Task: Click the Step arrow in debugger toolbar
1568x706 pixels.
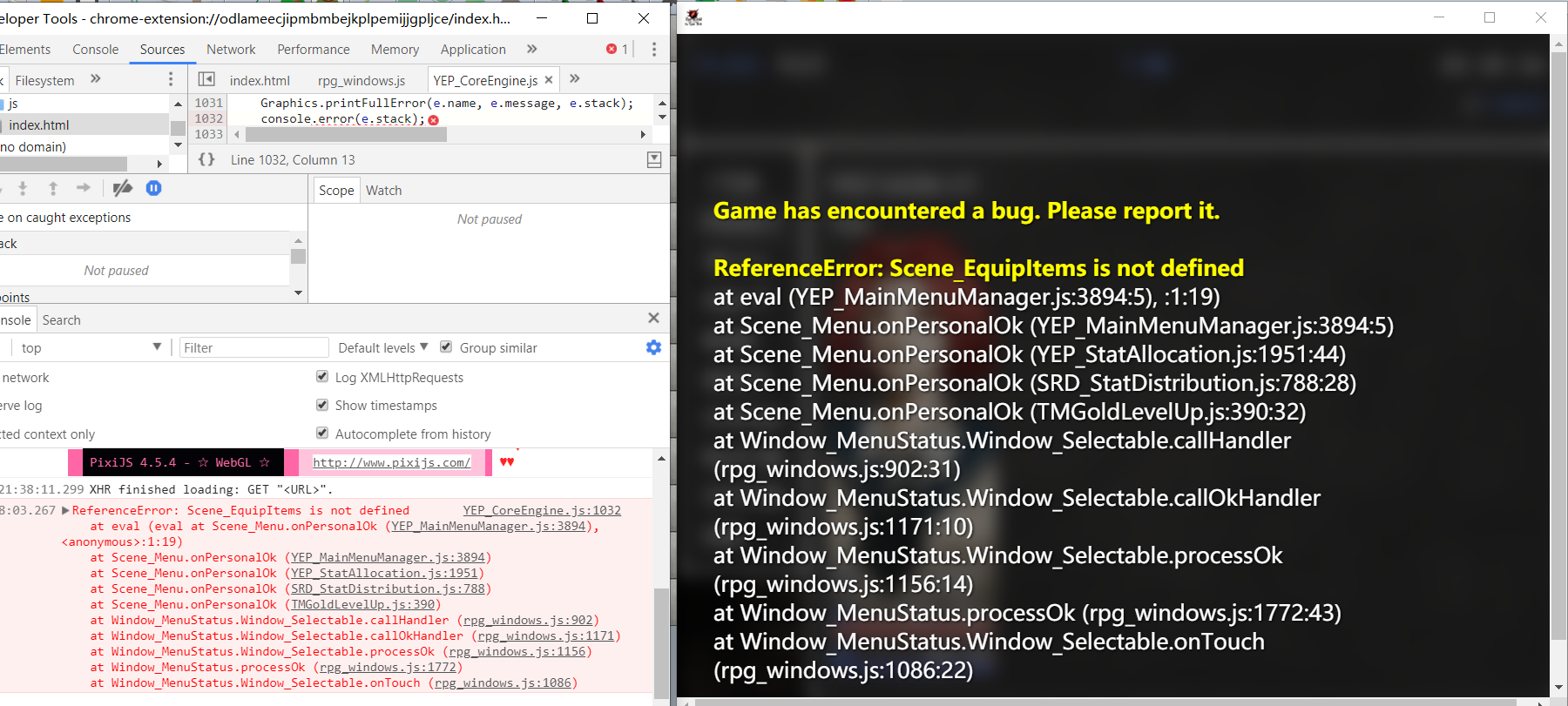Action: tap(84, 188)
